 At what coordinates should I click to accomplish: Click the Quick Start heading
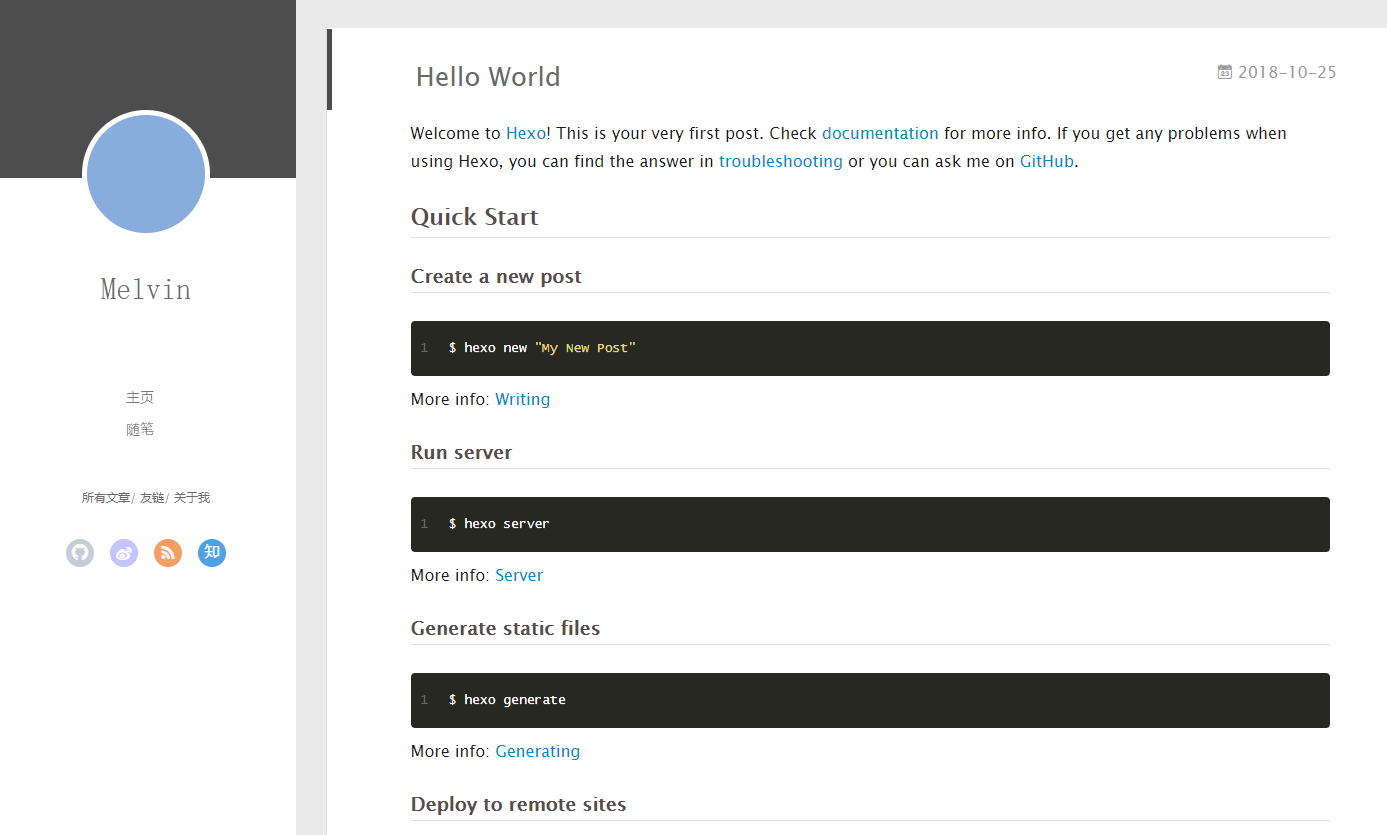point(475,217)
